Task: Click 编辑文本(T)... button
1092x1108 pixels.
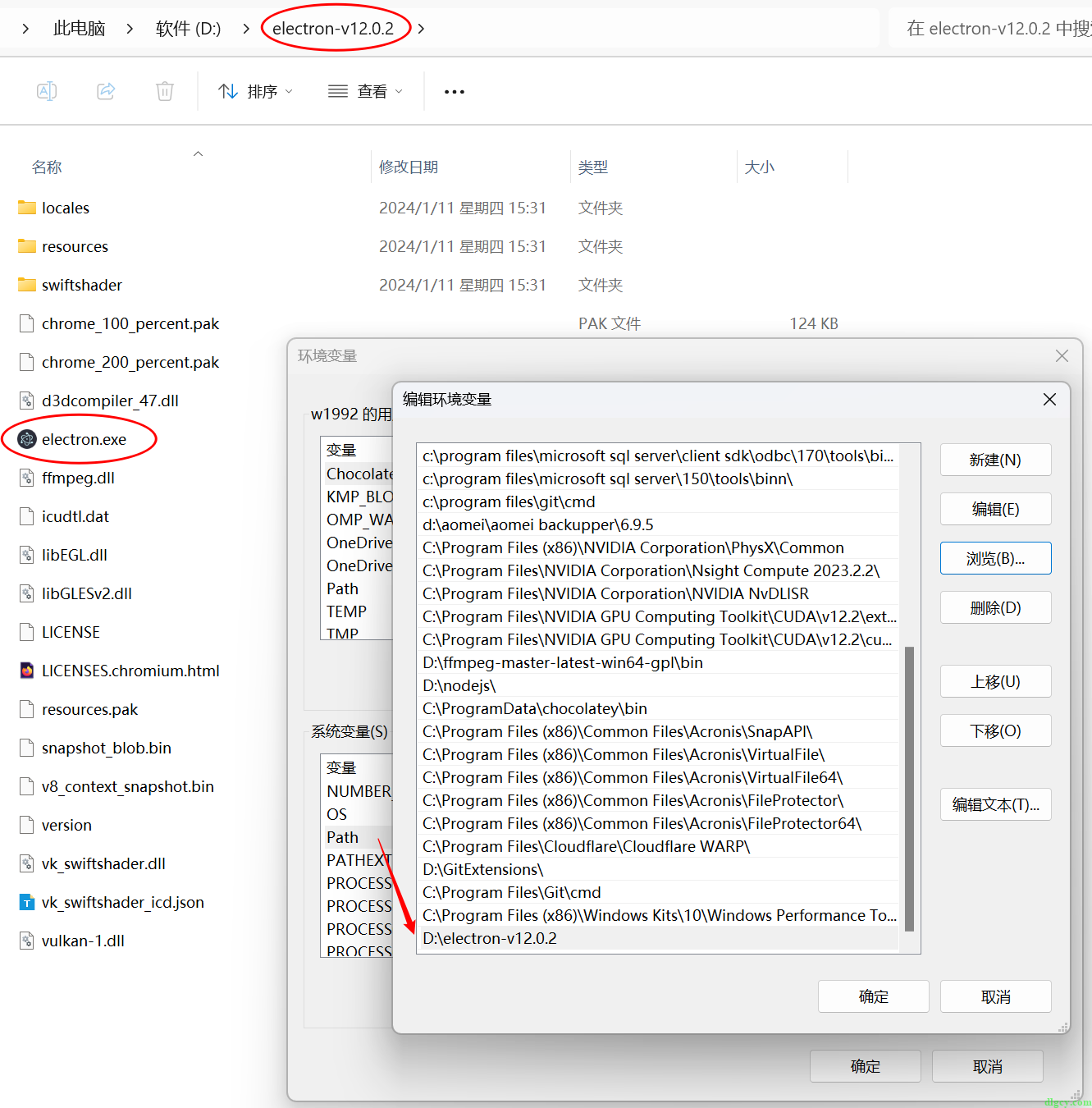Action: click(995, 804)
